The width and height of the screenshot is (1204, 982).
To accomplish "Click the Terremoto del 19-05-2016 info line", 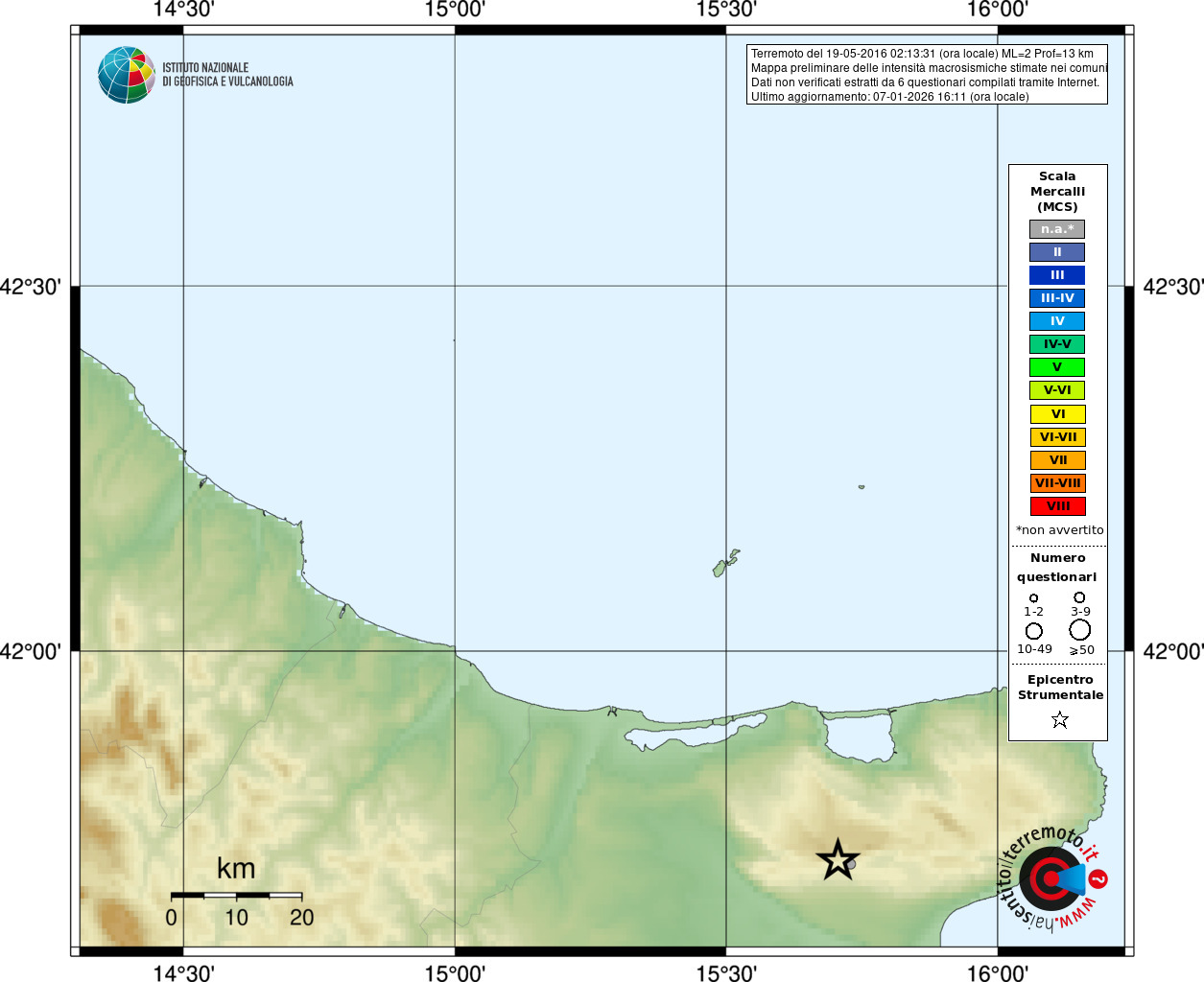I will pyautogui.click(x=922, y=54).
